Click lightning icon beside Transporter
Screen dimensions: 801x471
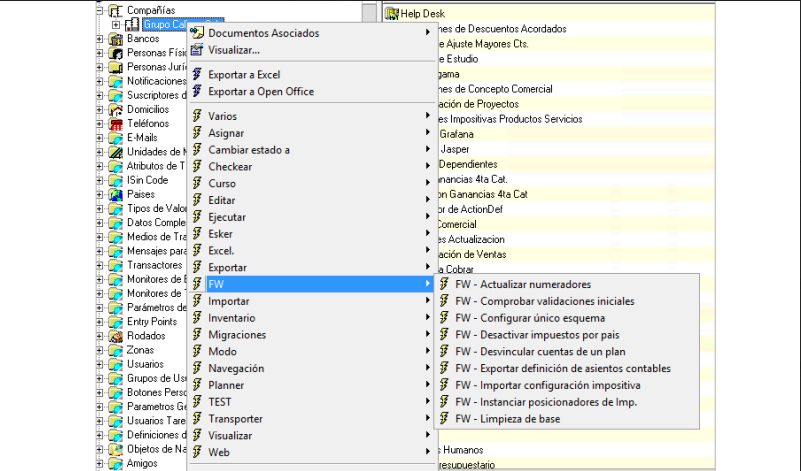point(197,418)
